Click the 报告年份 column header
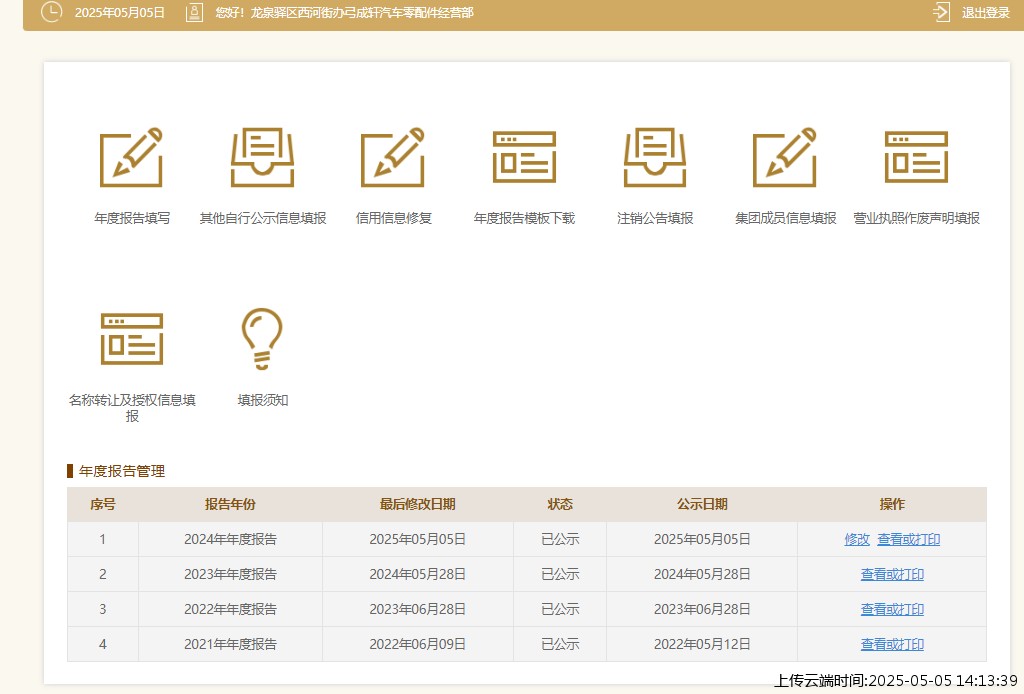 231,504
